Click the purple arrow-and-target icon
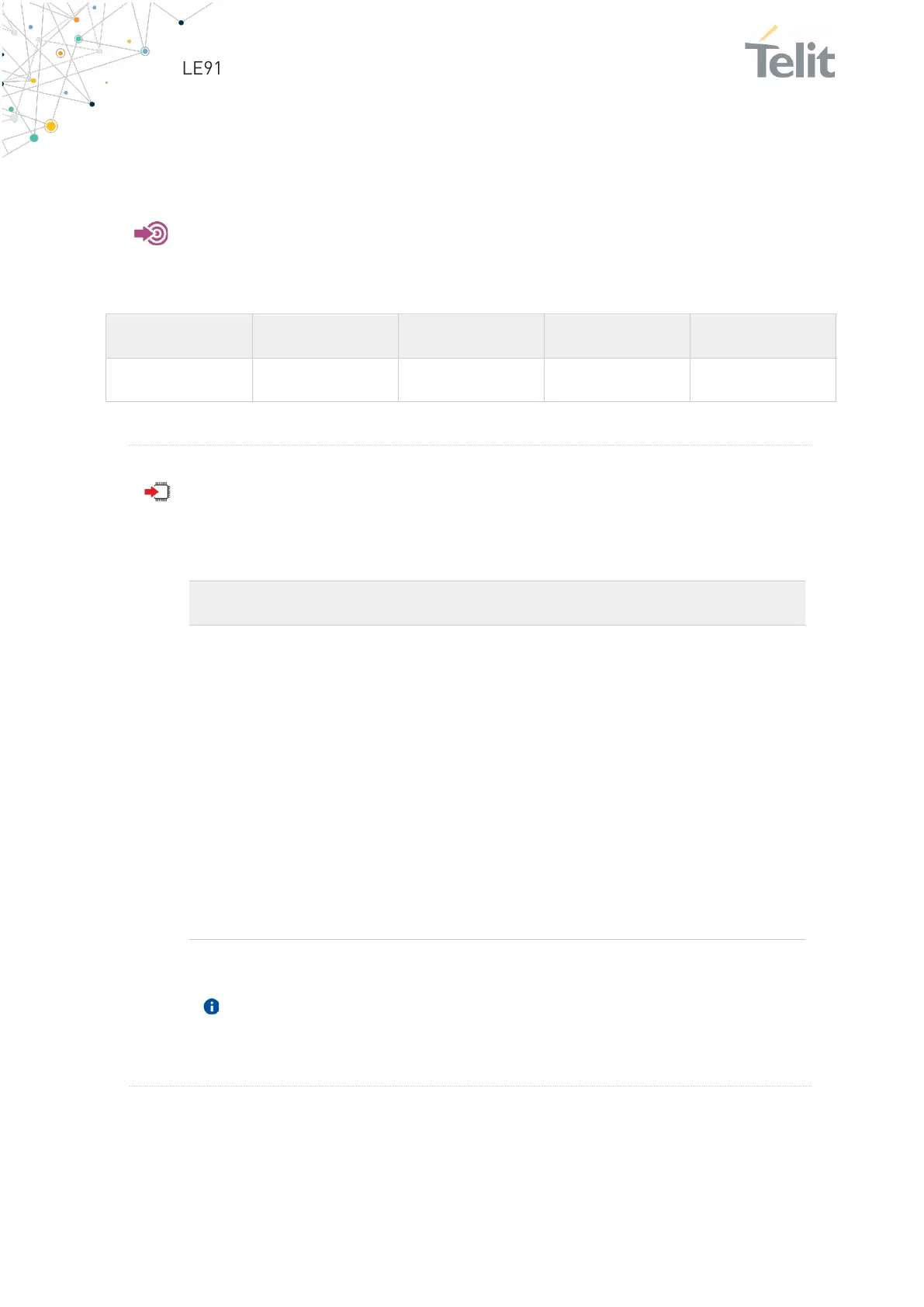Viewport: 924px width, 1307px height. pyautogui.click(x=151, y=234)
